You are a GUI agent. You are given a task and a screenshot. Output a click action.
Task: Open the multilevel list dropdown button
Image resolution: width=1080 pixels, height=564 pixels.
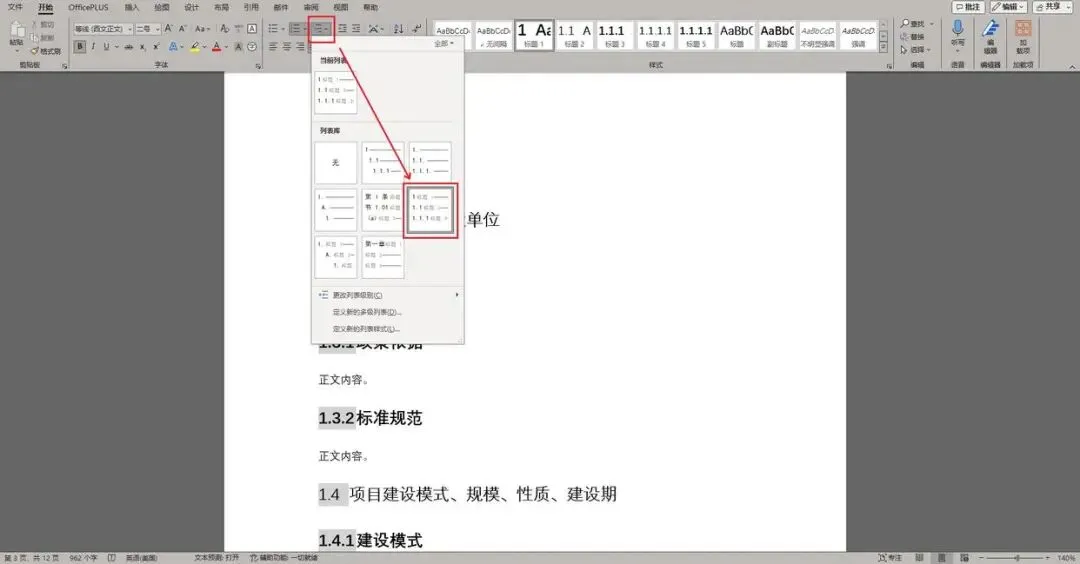pos(321,29)
